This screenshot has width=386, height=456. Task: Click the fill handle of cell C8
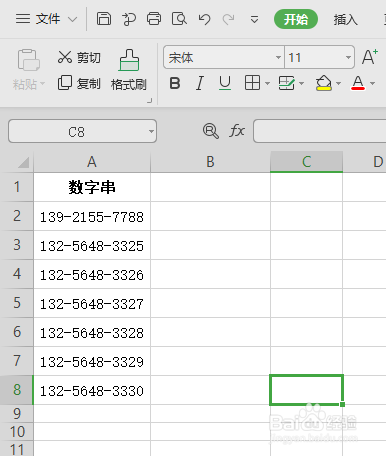point(342,404)
